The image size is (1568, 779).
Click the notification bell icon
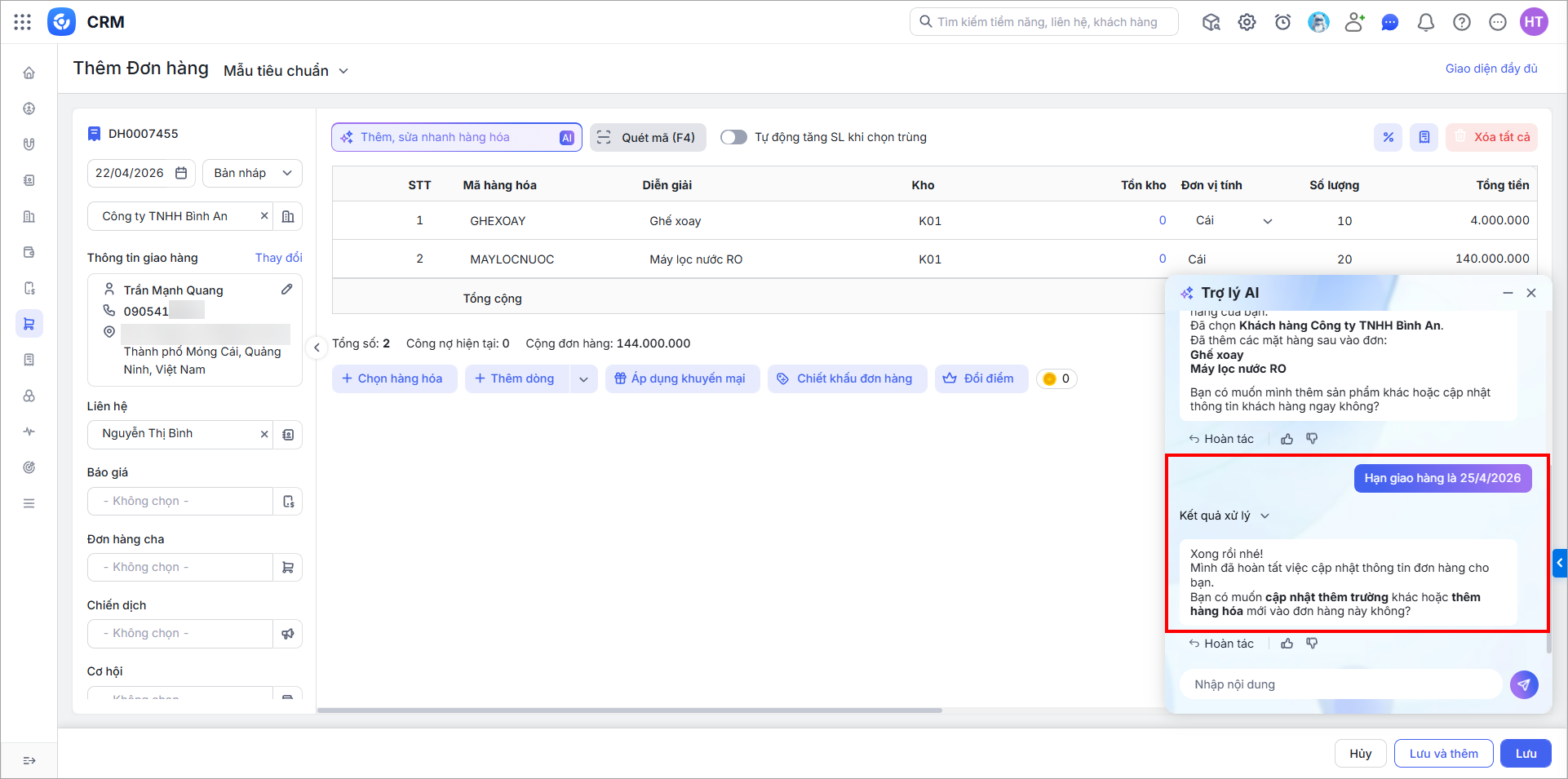point(1426,22)
